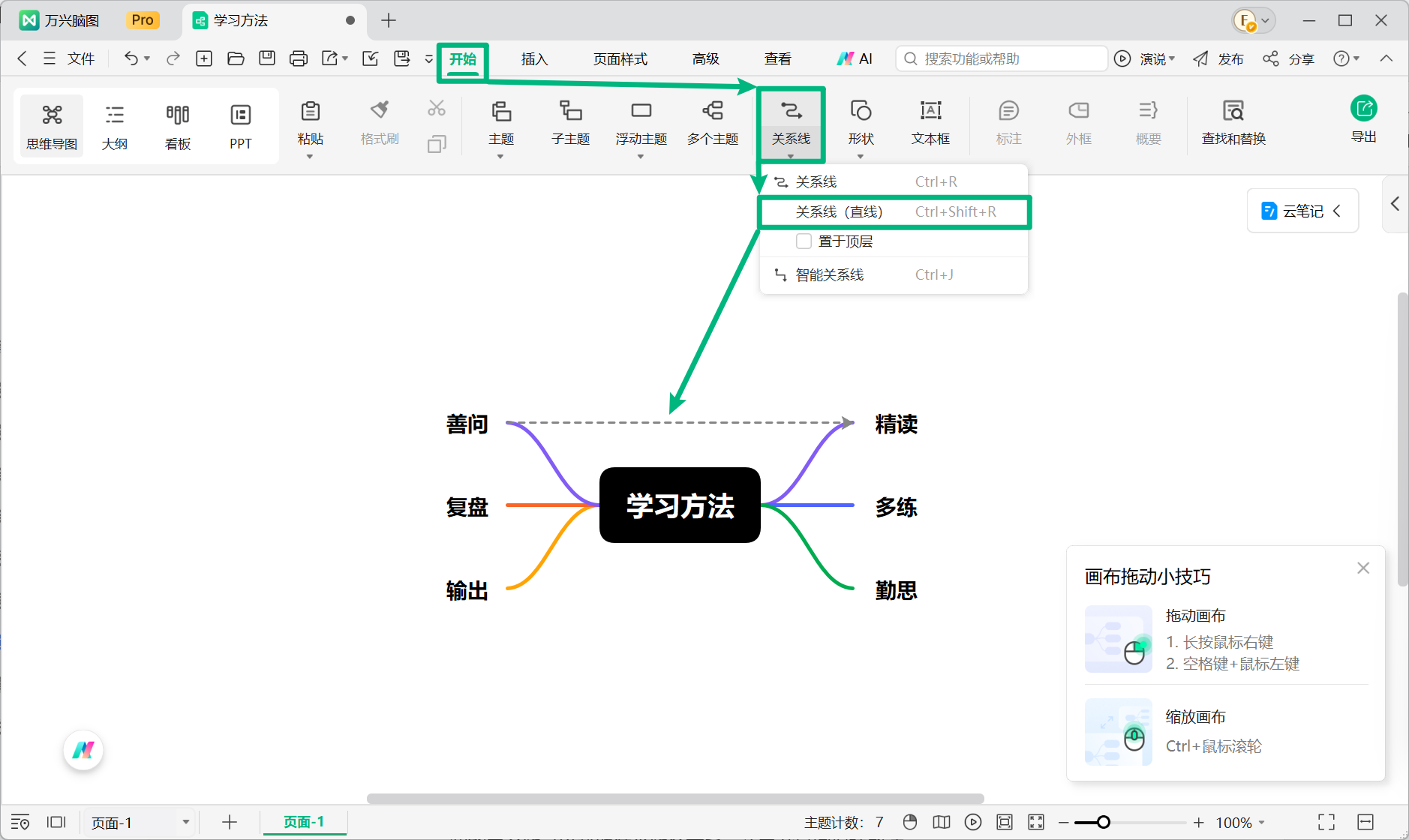Open the View (查看) tab
1409x840 pixels.
pyautogui.click(x=777, y=58)
